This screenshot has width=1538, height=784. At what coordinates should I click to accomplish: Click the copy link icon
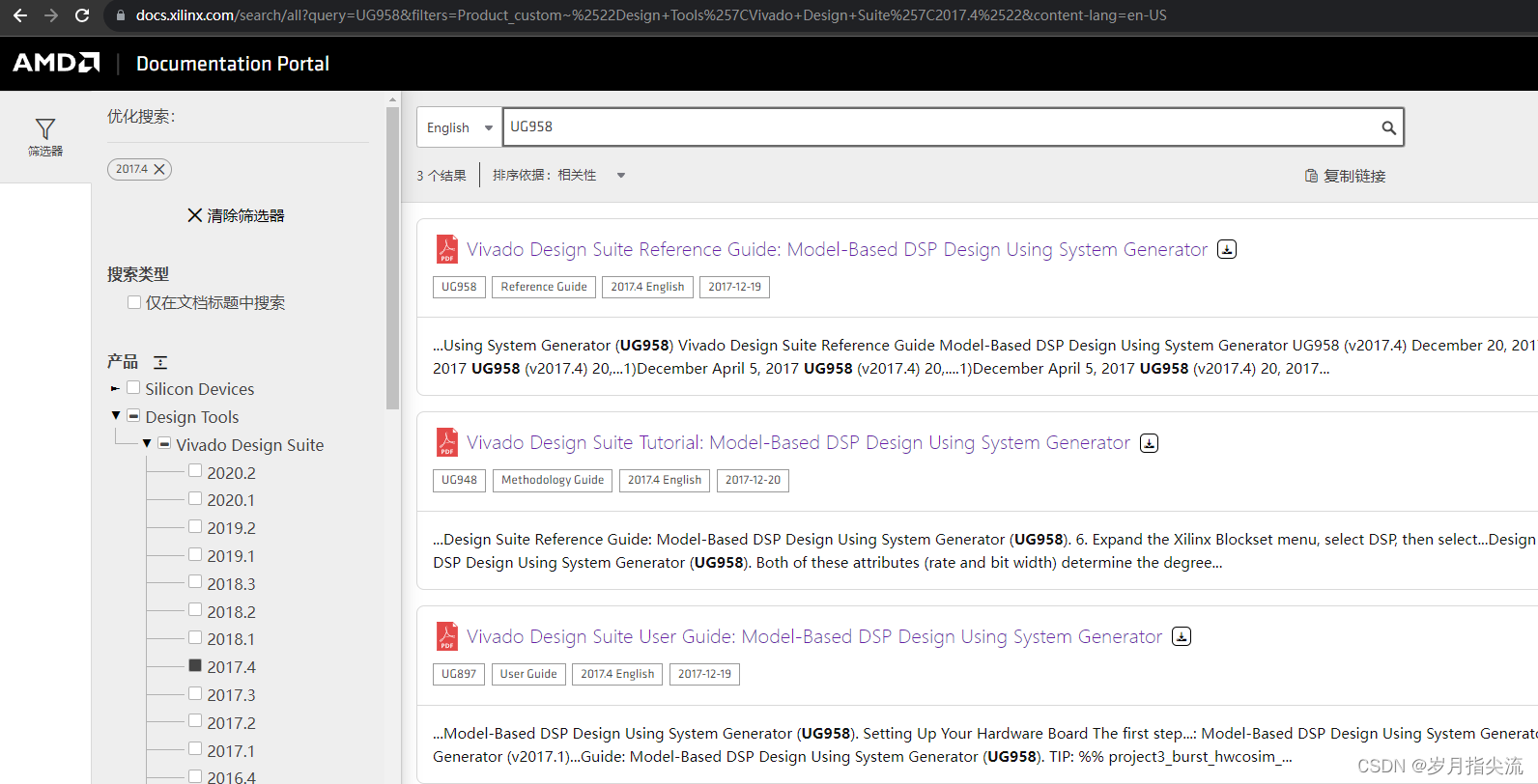coord(1311,176)
